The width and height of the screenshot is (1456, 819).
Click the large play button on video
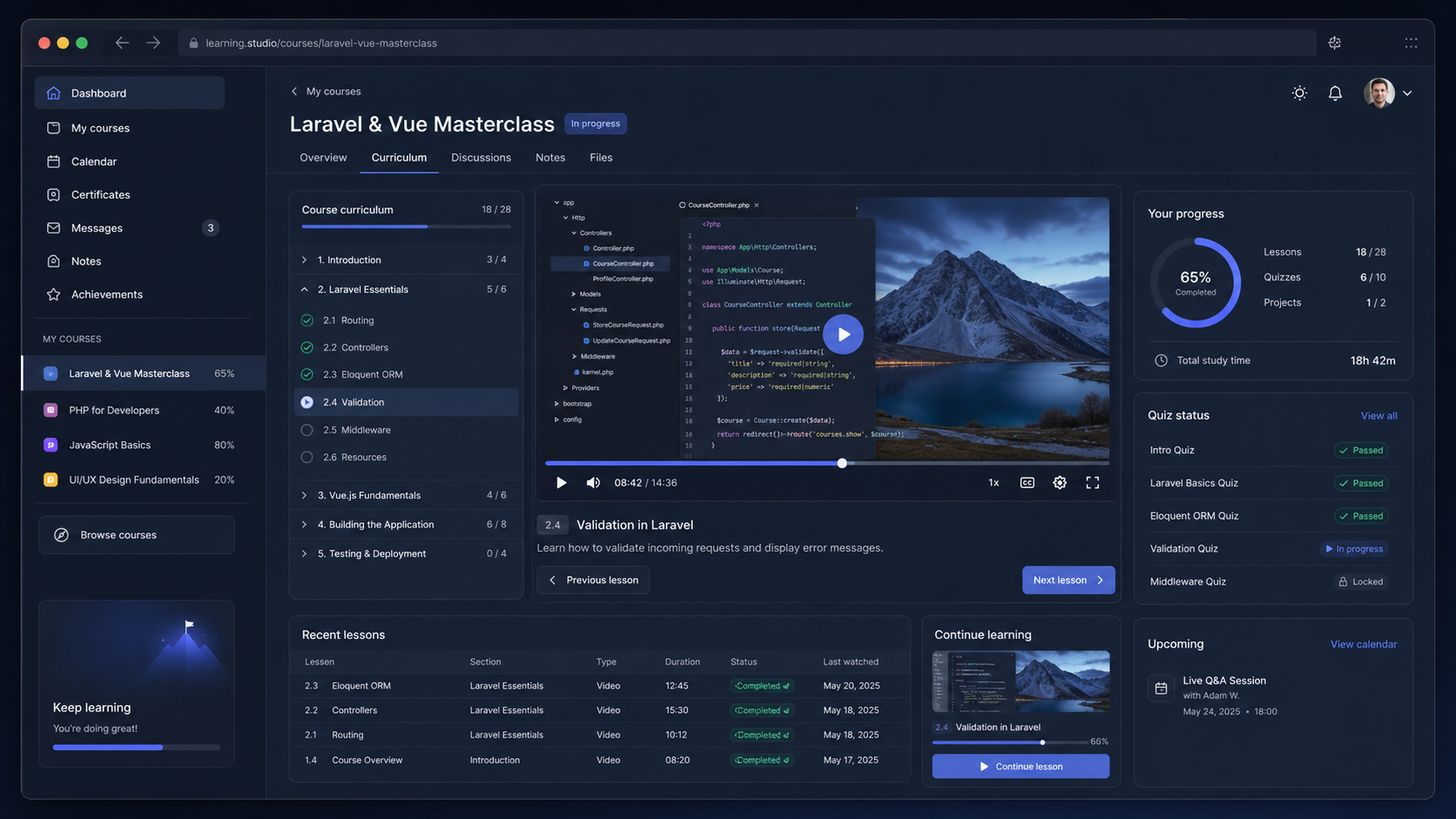click(x=843, y=334)
